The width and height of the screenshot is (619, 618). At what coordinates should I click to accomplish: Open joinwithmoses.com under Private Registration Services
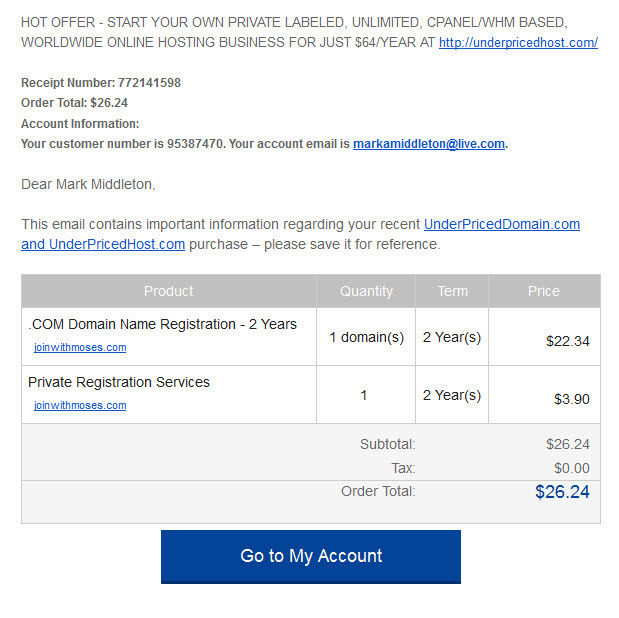[80, 406]
